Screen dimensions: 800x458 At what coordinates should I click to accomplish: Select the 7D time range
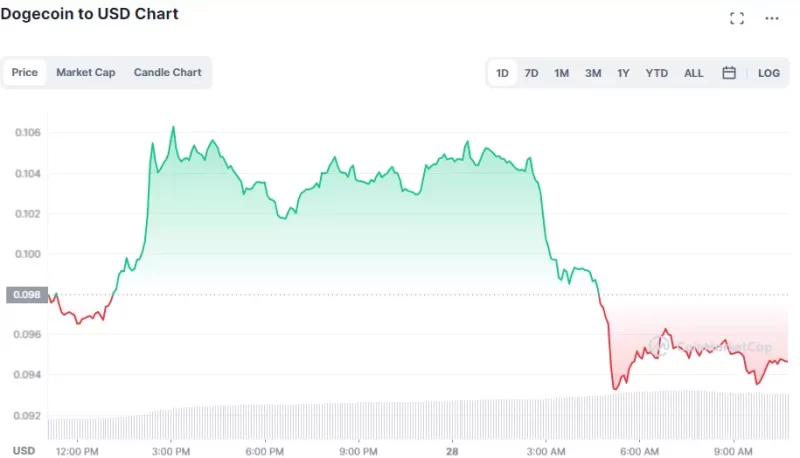(x=532, y=73)
